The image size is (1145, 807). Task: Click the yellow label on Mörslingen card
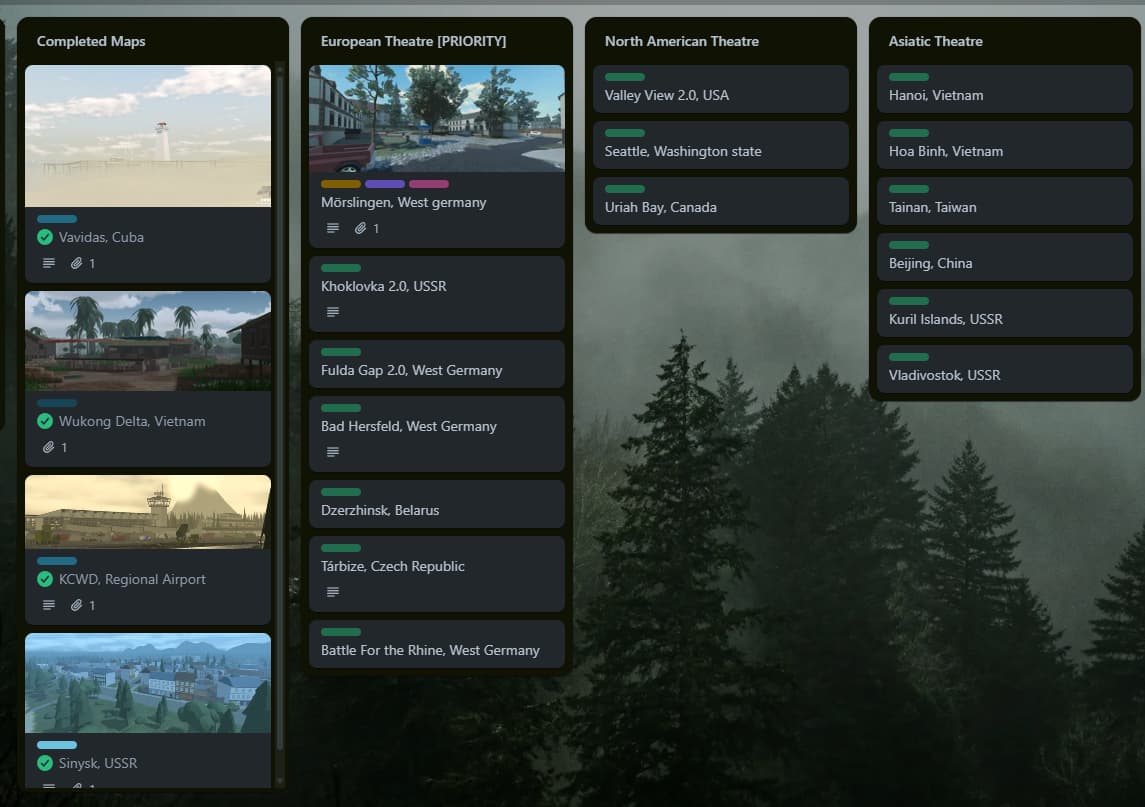[341, 184]
